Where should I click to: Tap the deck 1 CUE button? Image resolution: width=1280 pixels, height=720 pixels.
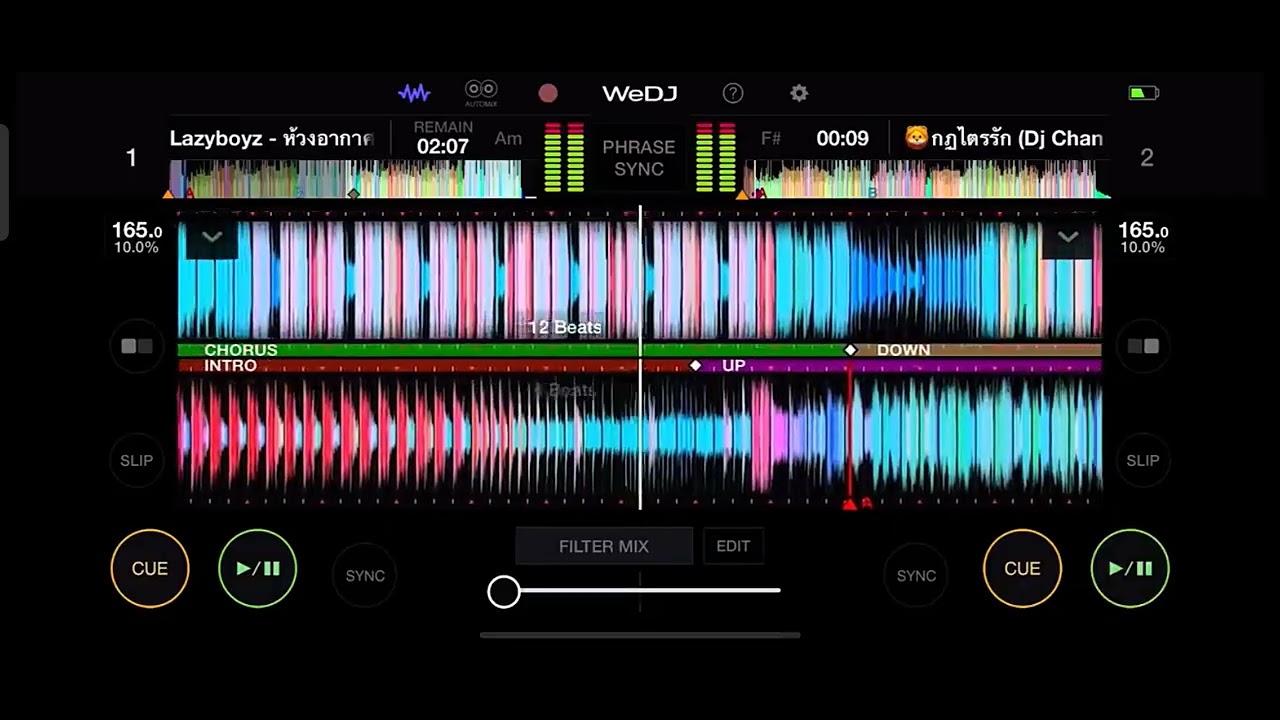pos(150,568)
